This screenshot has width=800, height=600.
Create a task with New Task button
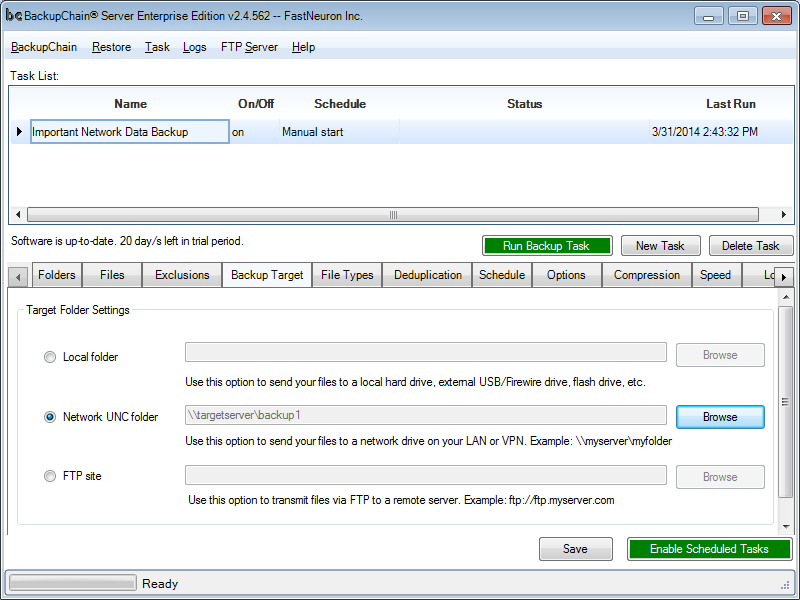click(x=660, y=246)
